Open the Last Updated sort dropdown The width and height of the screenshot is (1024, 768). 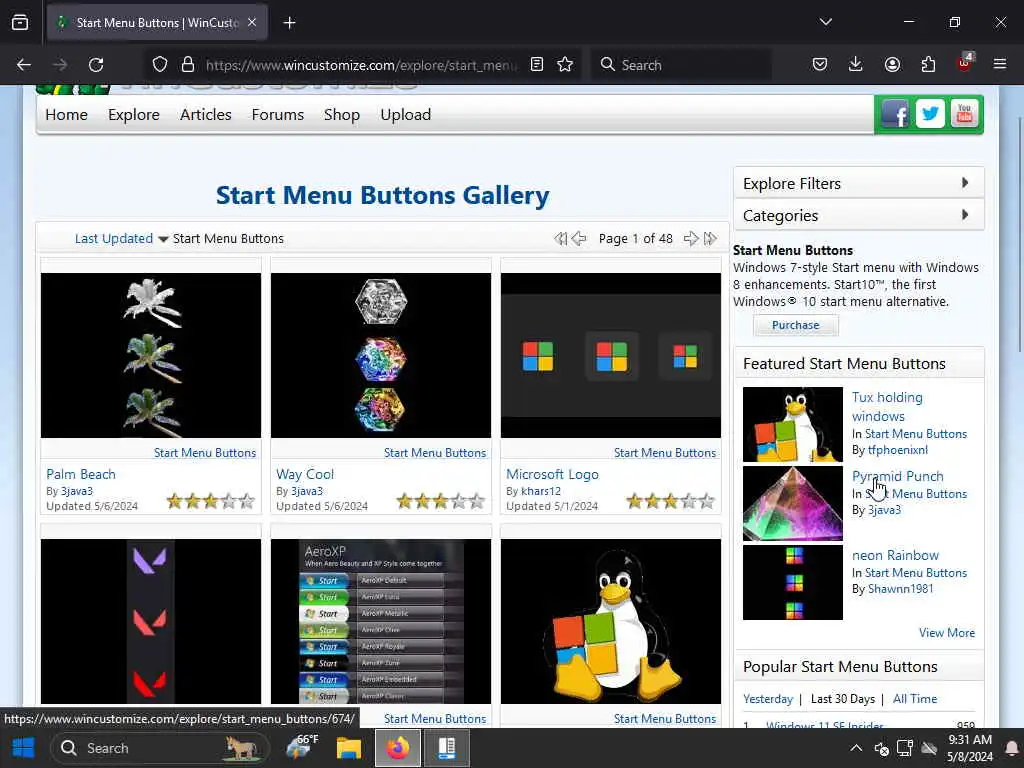(121, 239)
